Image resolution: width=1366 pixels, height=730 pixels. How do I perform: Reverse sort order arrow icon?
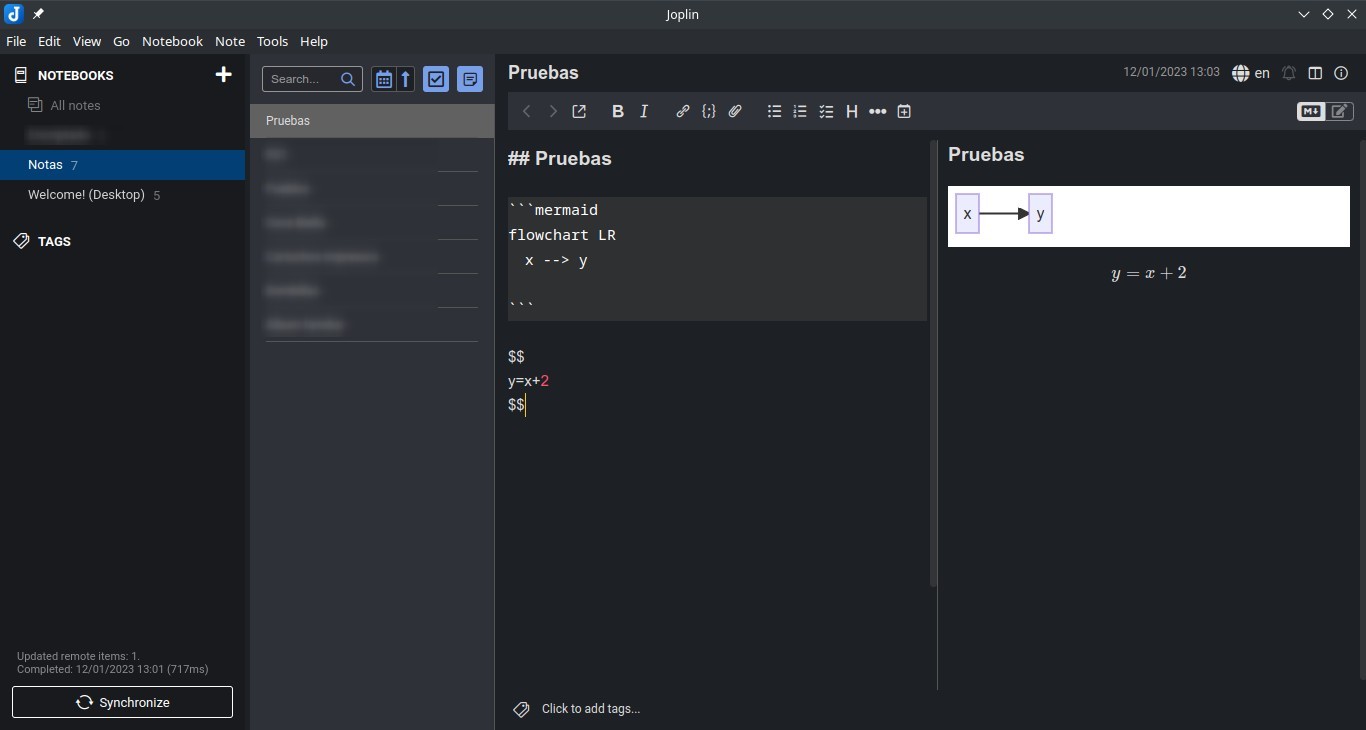click(x=406, y=79)
